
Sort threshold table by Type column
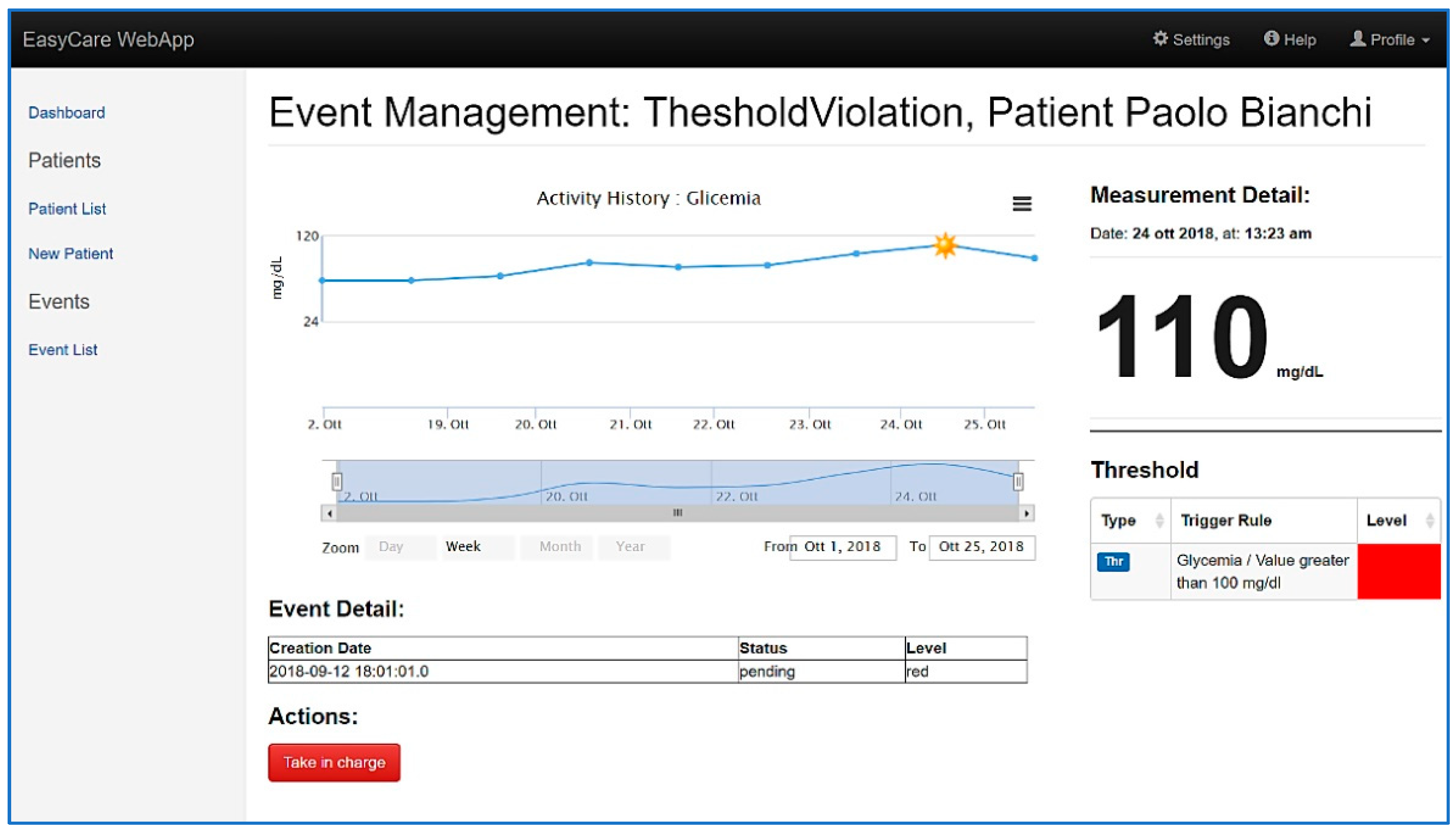click(1158, 520)
